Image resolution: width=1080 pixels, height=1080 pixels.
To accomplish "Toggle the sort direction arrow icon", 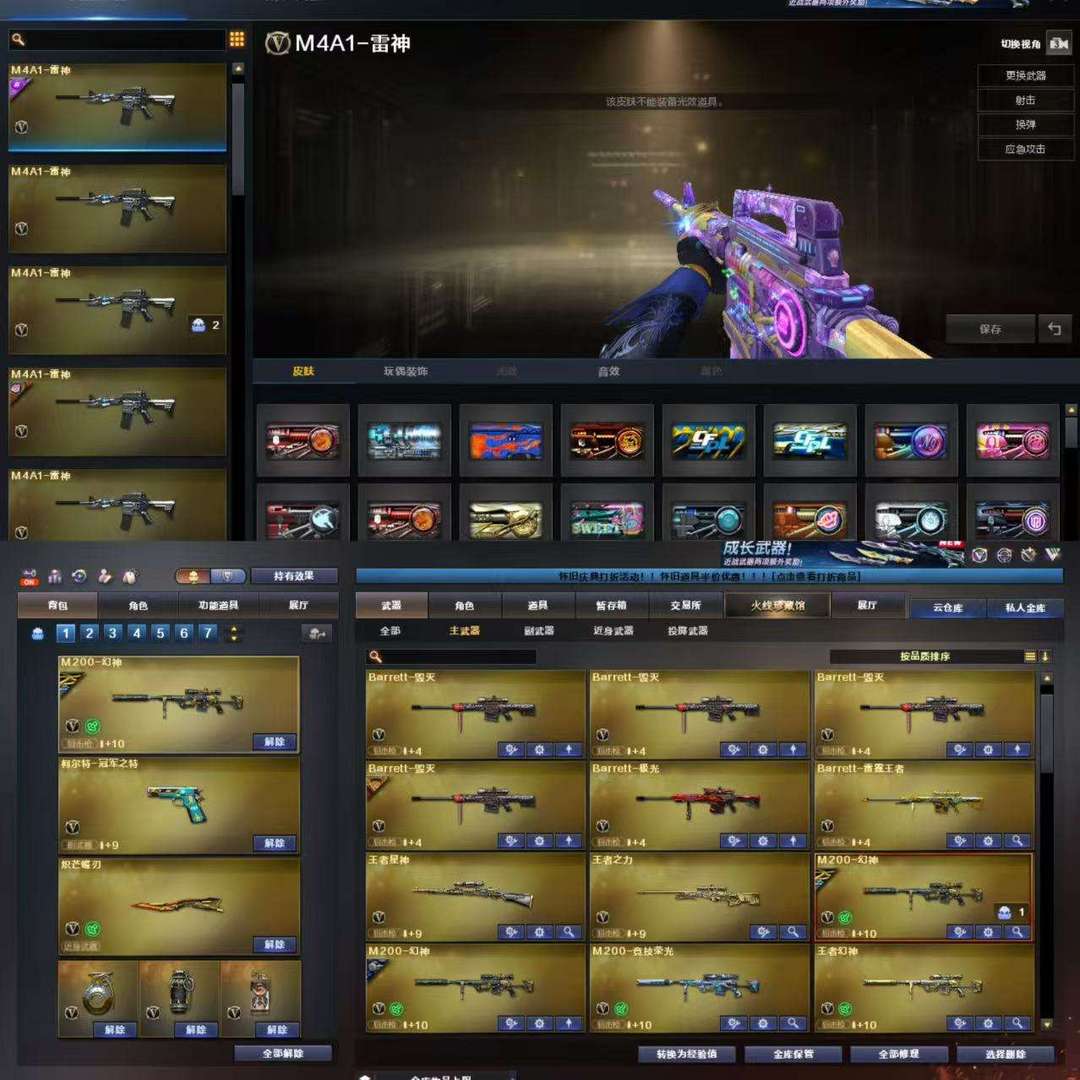I will coord(1045,656).
